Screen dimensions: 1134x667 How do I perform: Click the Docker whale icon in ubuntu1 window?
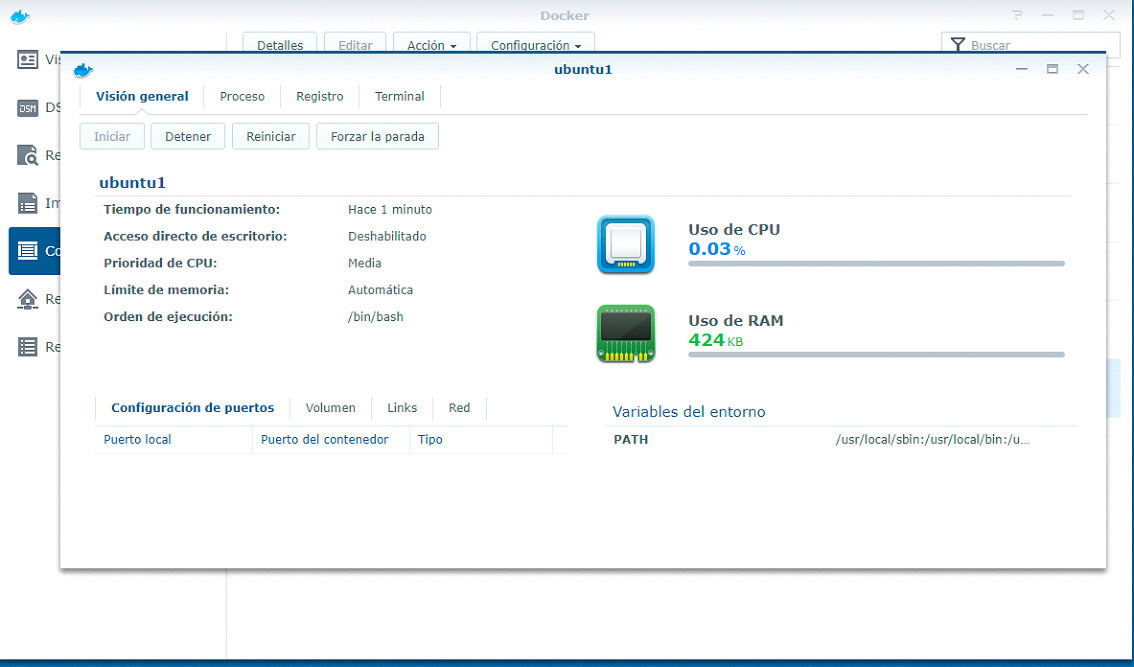[83, 70]
